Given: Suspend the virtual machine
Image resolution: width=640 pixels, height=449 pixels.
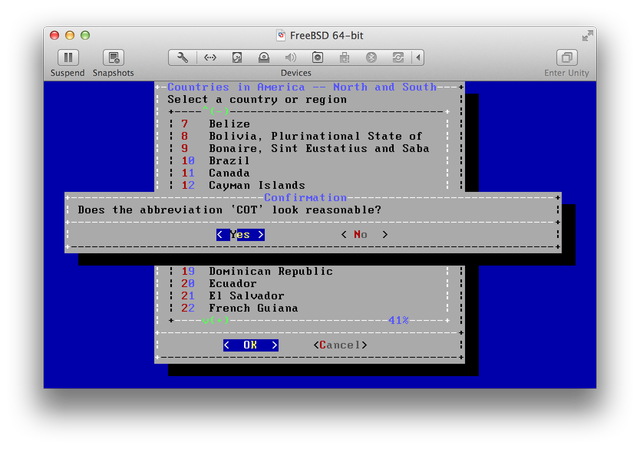Looking at the screenshot, I should (x=68, y=58).
